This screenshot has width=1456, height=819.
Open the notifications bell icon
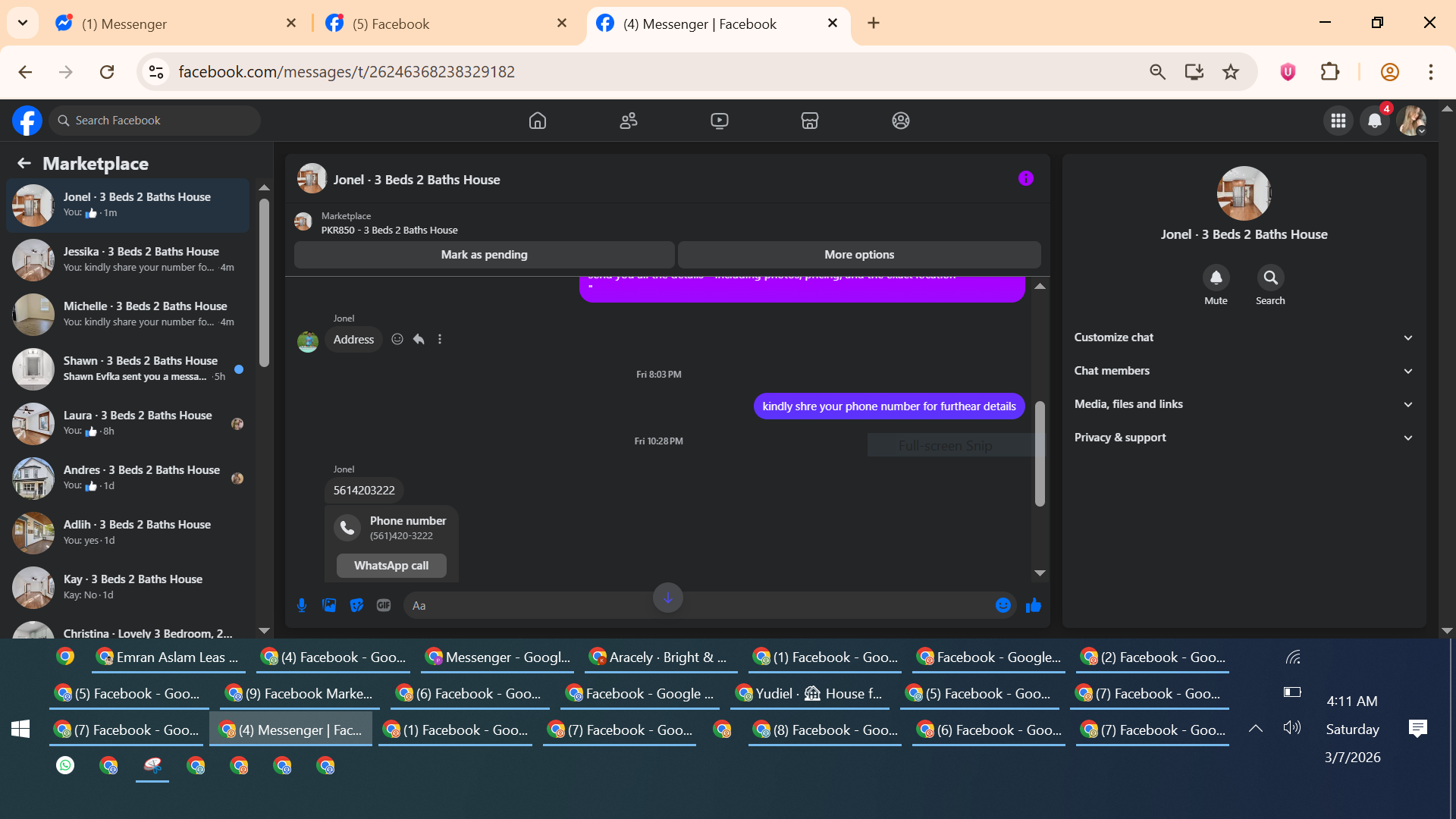coord(1375,121)
